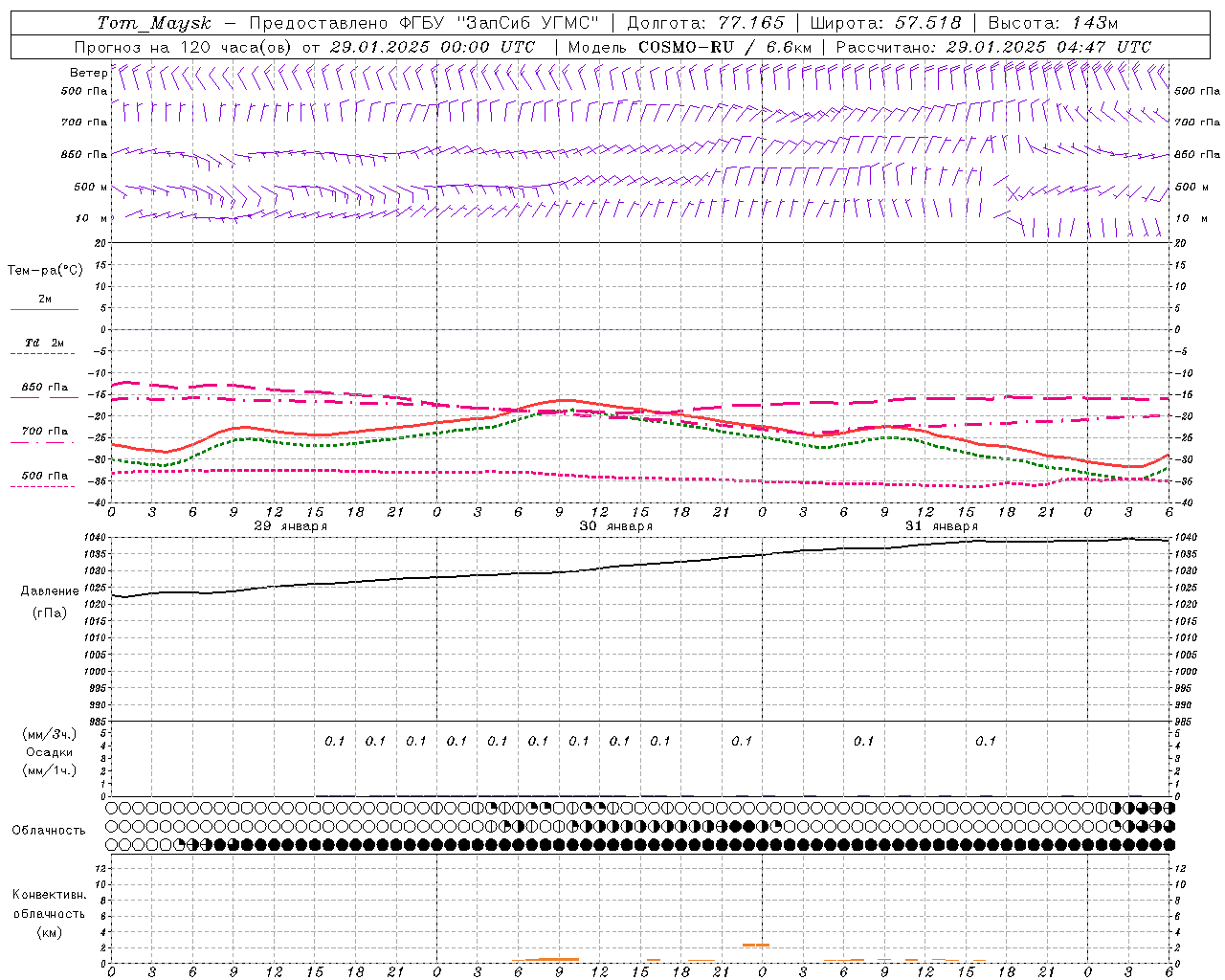Image resolution: width=1225 pixels, height=980 pixels.
Task: Click the 500 м wind level label
Action: click(91, 187)
